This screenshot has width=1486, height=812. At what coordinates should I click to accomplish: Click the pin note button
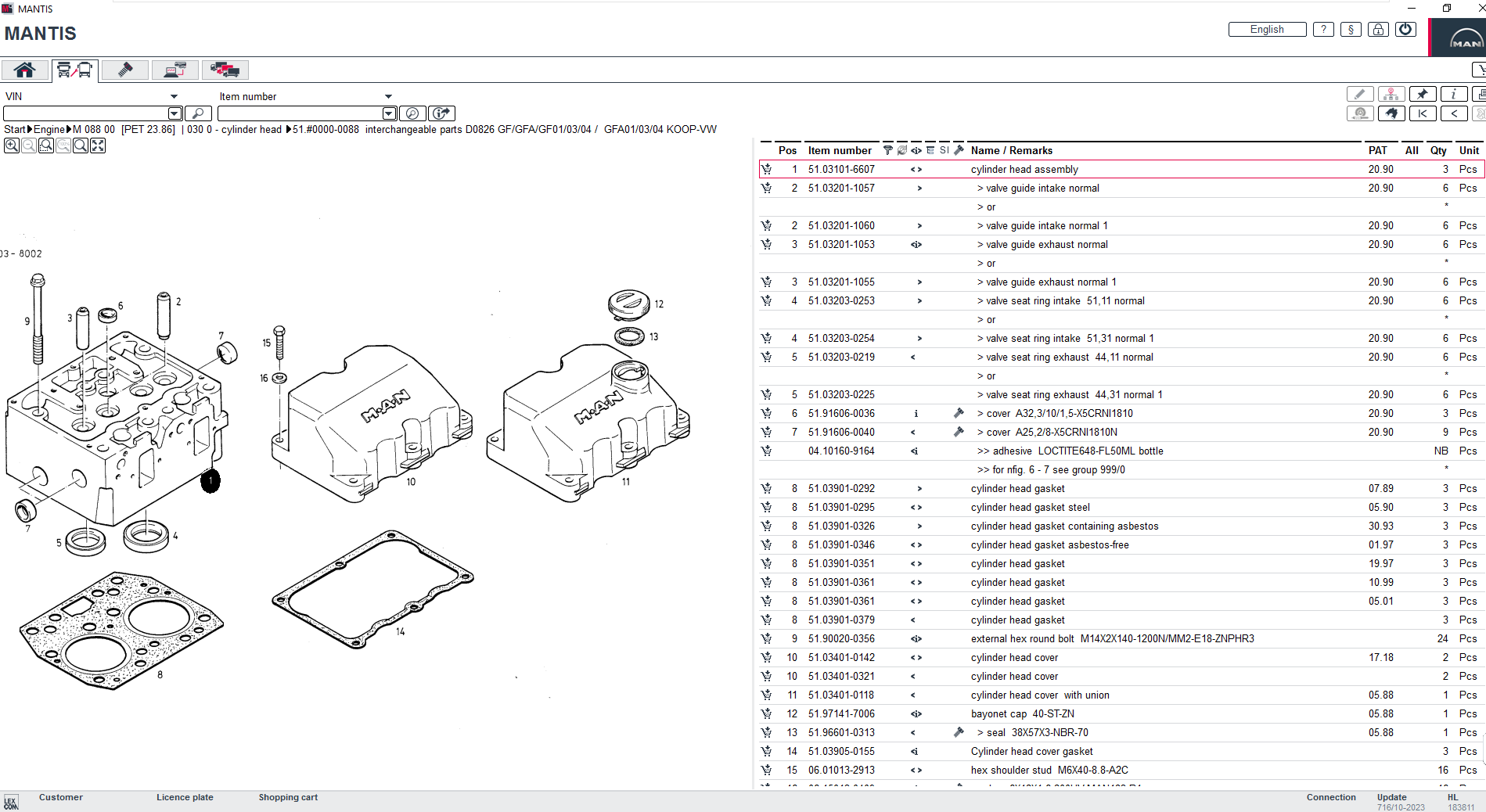[1423, 94]
